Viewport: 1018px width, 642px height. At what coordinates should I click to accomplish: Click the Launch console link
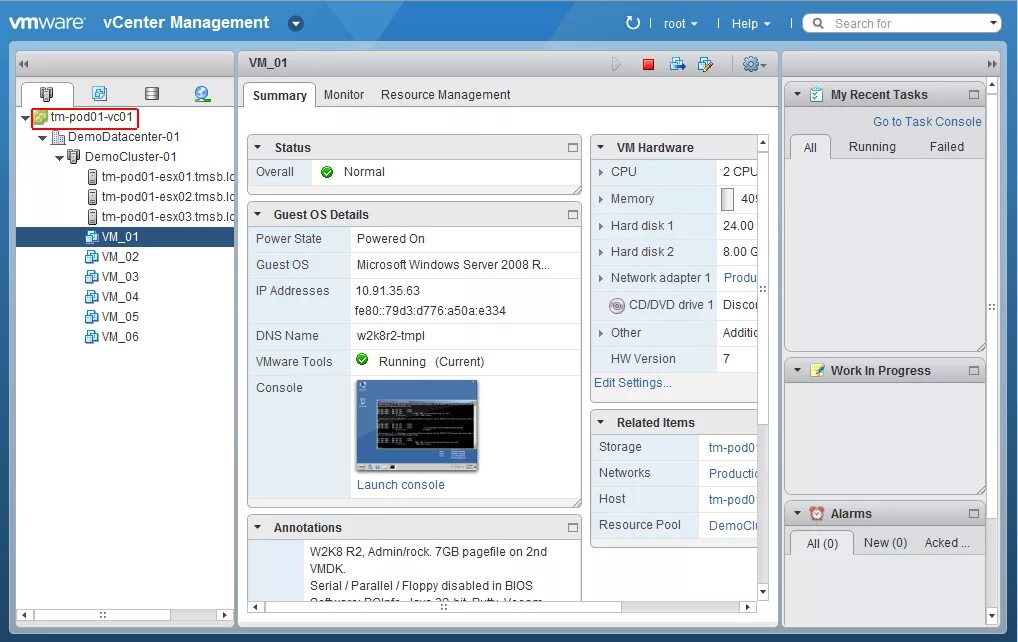point(401,485)
